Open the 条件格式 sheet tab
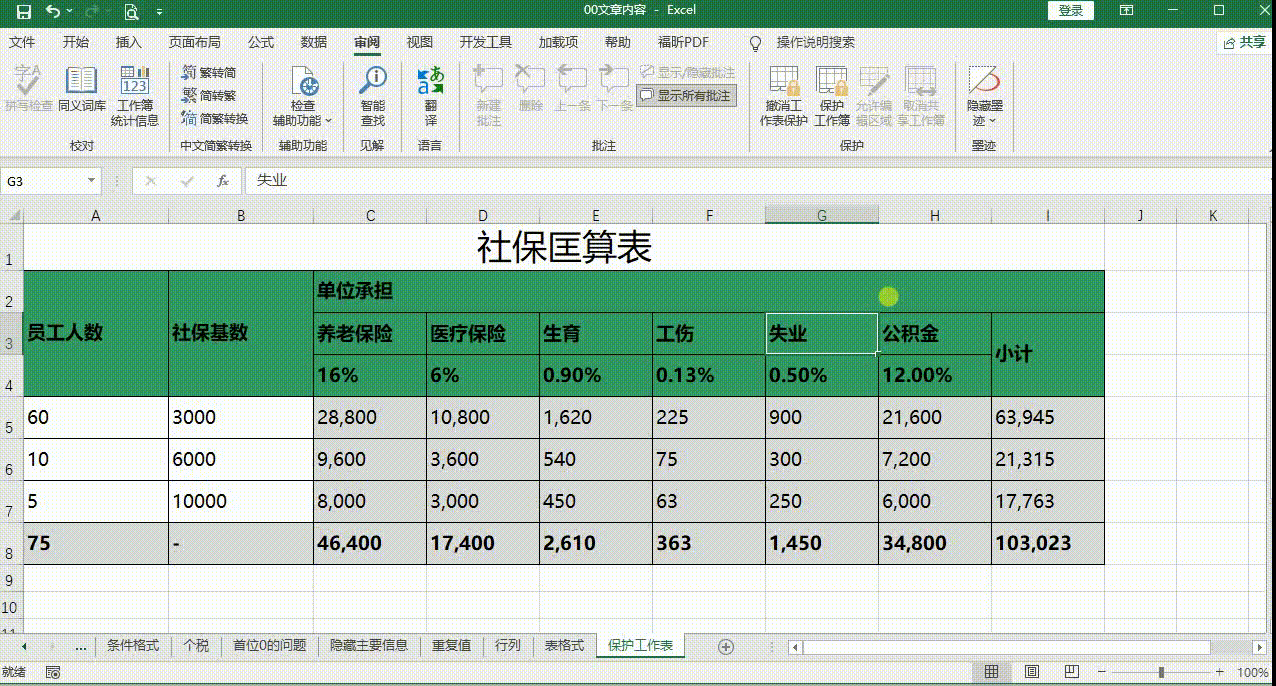Viewport: 1276px width, 686px height. [x=133, y=646]
